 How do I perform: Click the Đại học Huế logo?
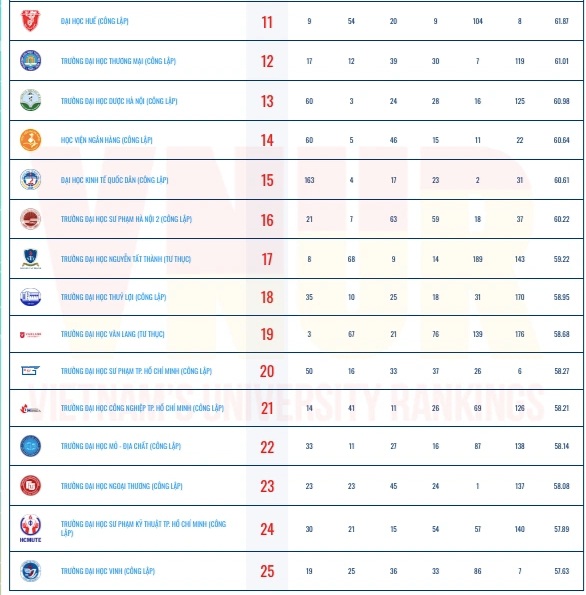(x=30, y=20)
